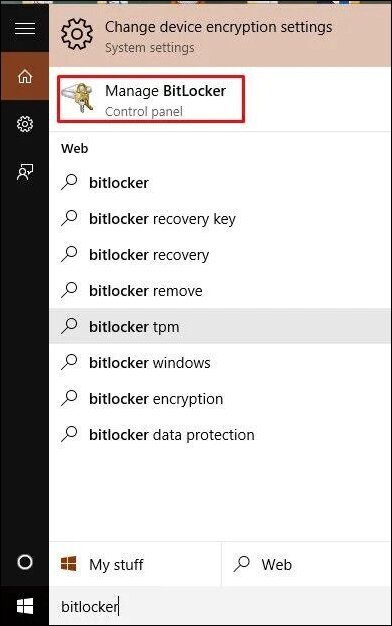Open Manage BitLocker Control panel result
This screenshot has height=626, width=392.
151,99
